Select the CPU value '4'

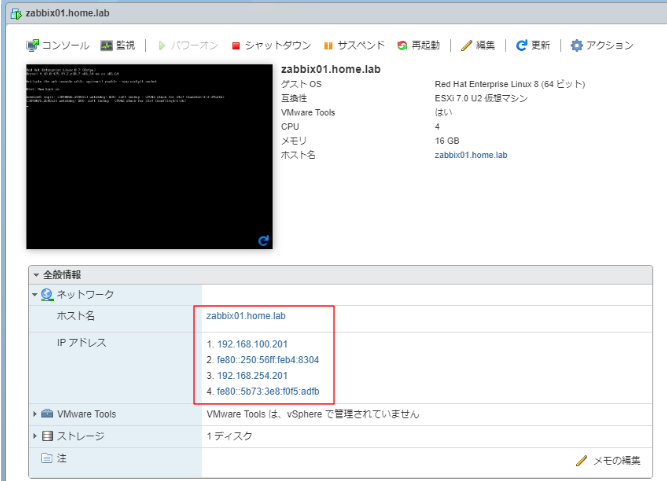point(437,127)
